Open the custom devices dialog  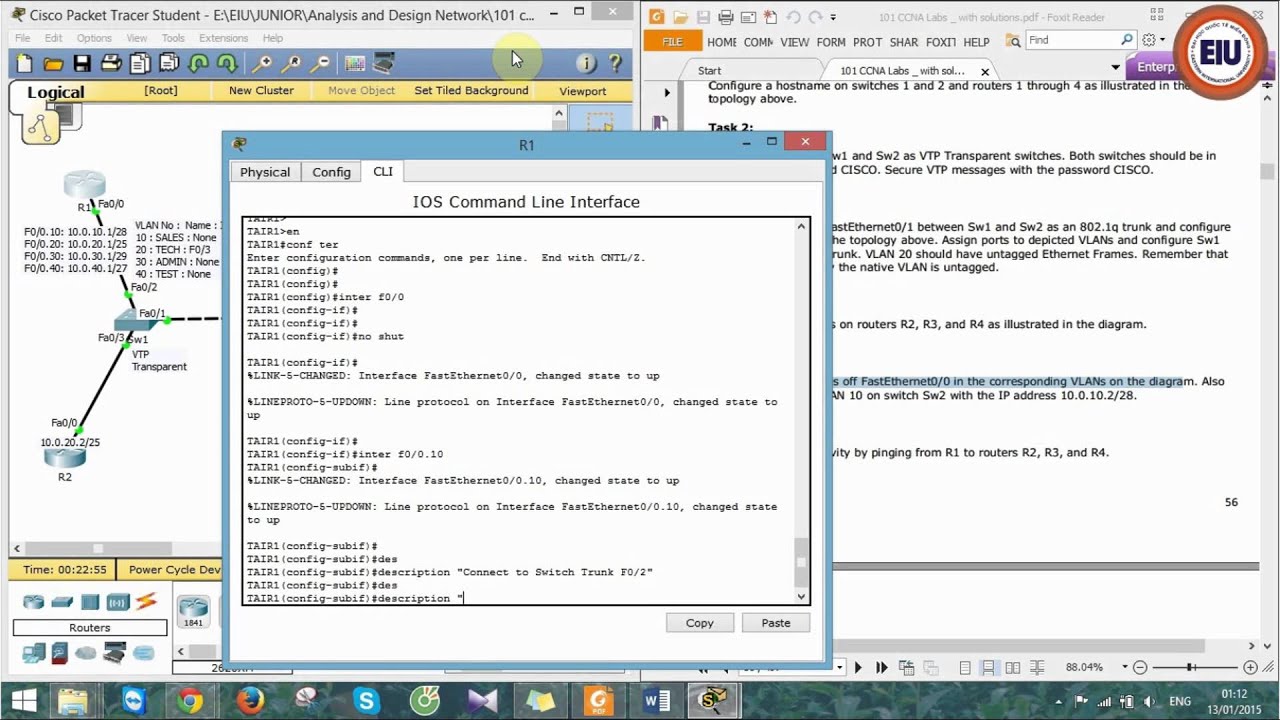click(x=384, y=64)
